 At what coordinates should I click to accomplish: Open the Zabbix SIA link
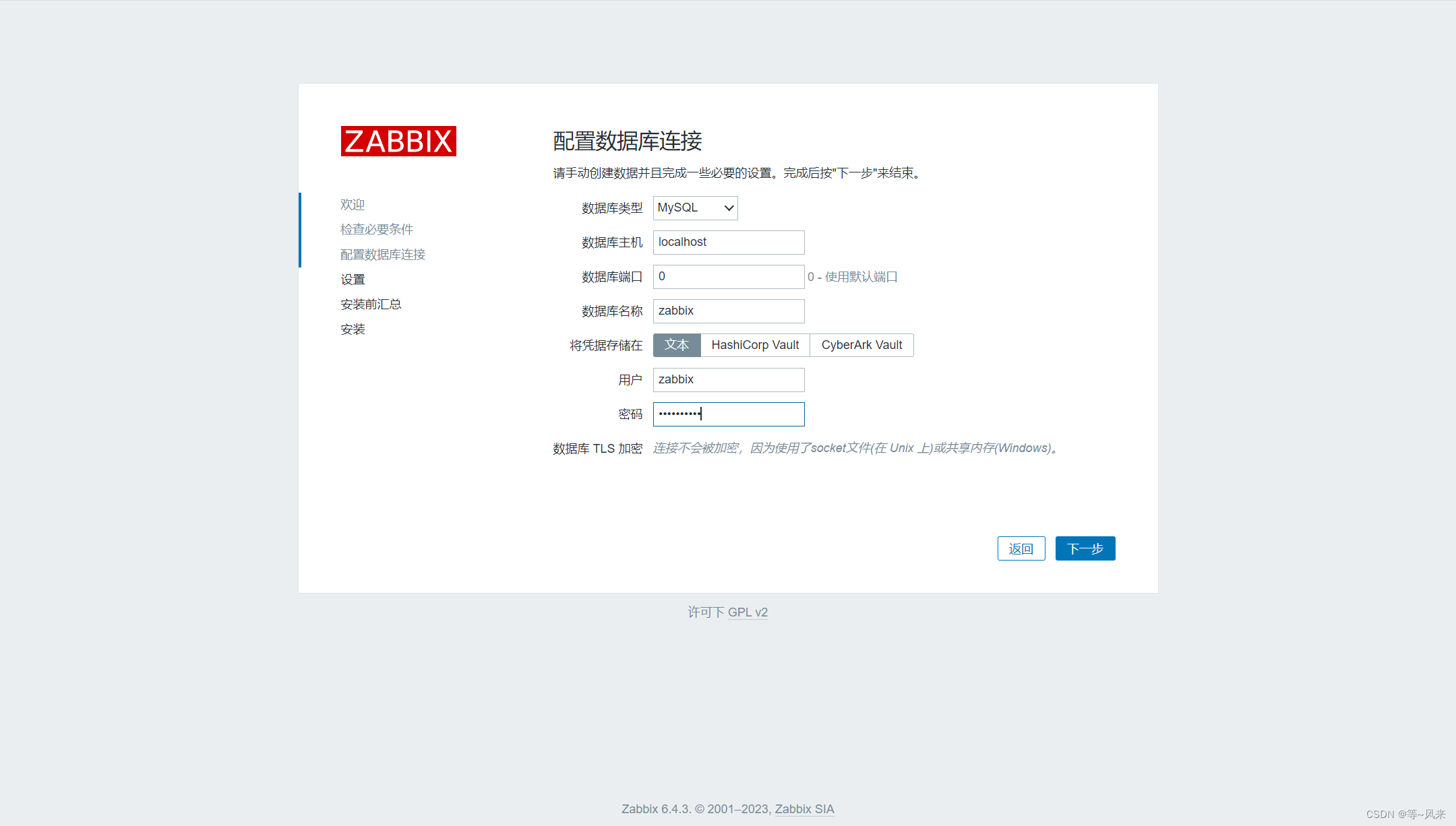click(x=803, y=808)
